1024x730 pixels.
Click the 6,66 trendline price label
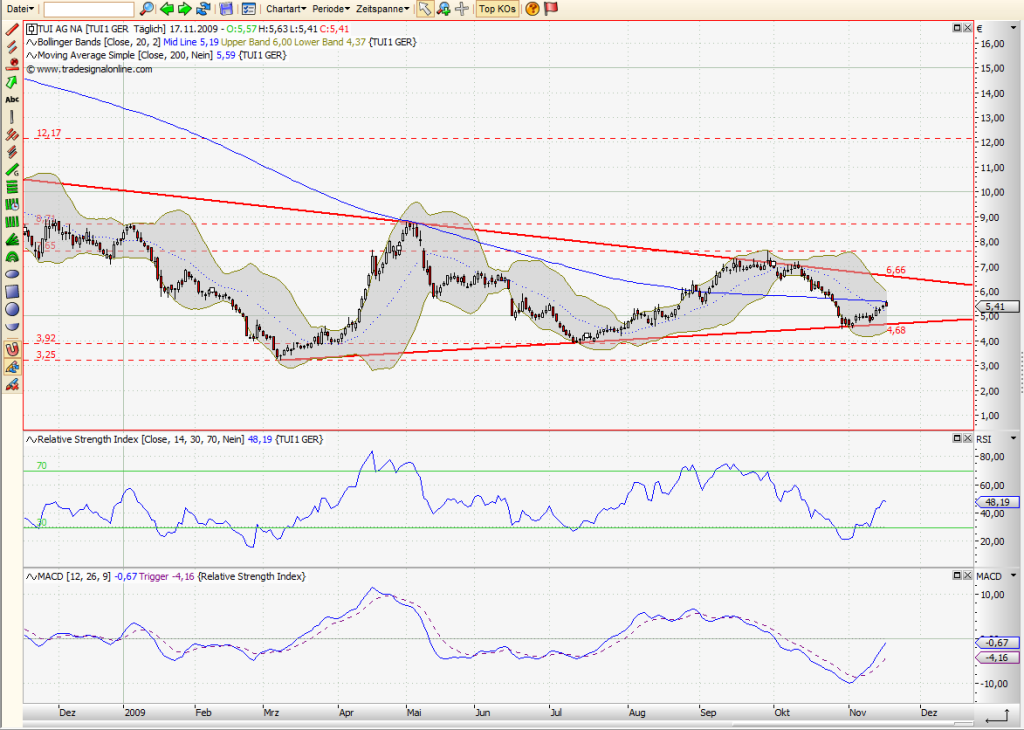(896, 270)
